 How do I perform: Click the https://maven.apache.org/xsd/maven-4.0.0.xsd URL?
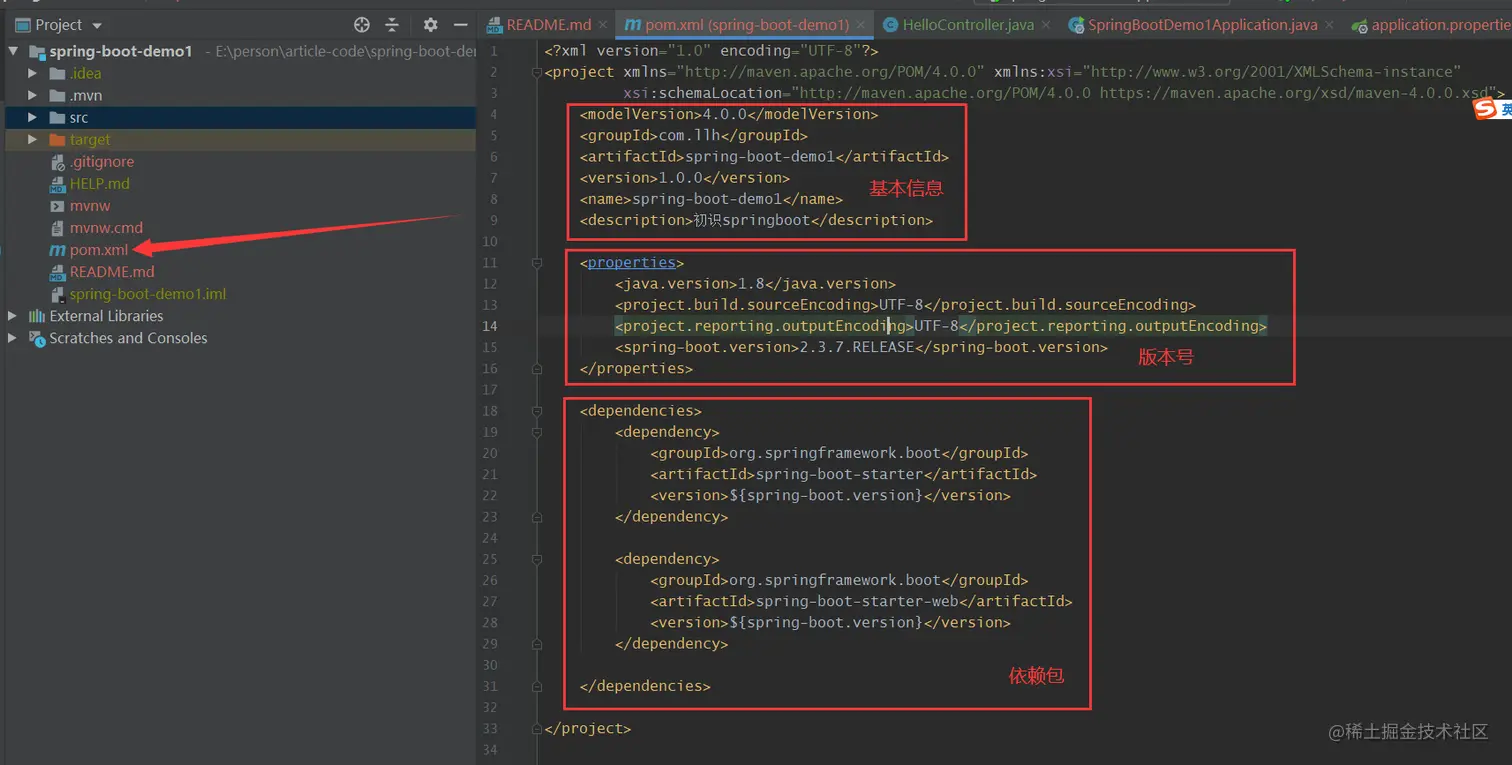[1294, 93]
